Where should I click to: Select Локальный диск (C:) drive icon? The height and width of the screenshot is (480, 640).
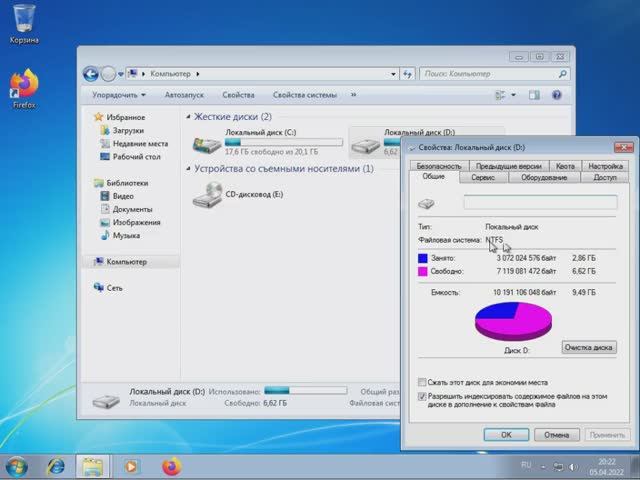coord(207,145)
